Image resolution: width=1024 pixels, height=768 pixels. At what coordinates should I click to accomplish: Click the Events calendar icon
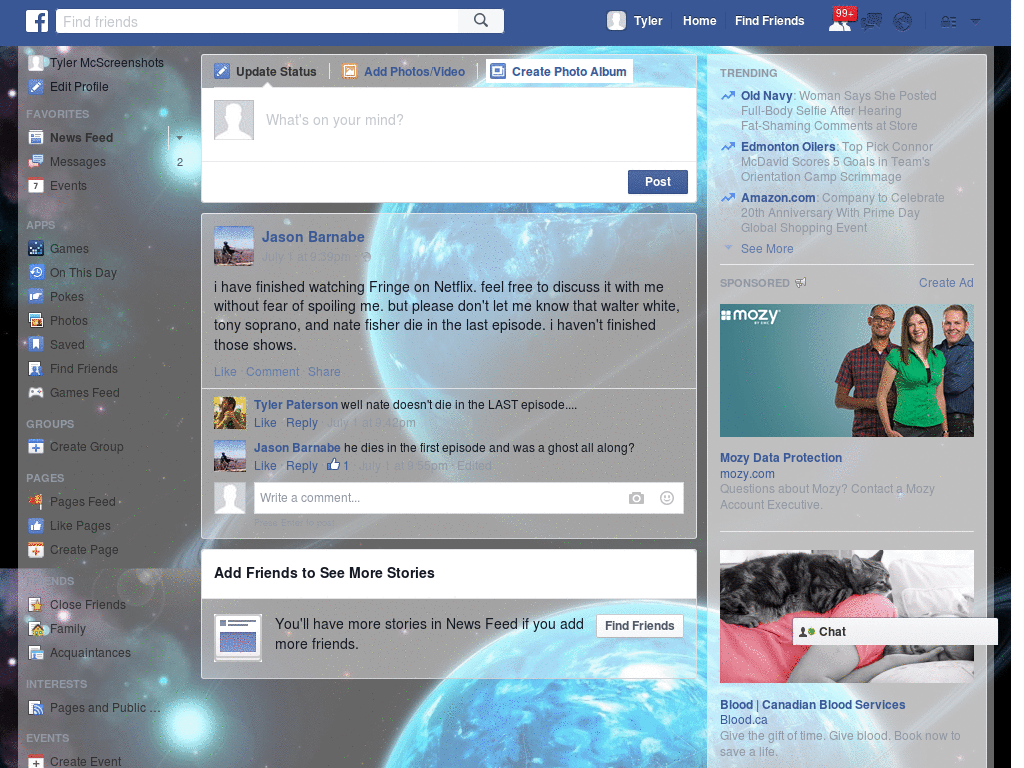[36, 185]
